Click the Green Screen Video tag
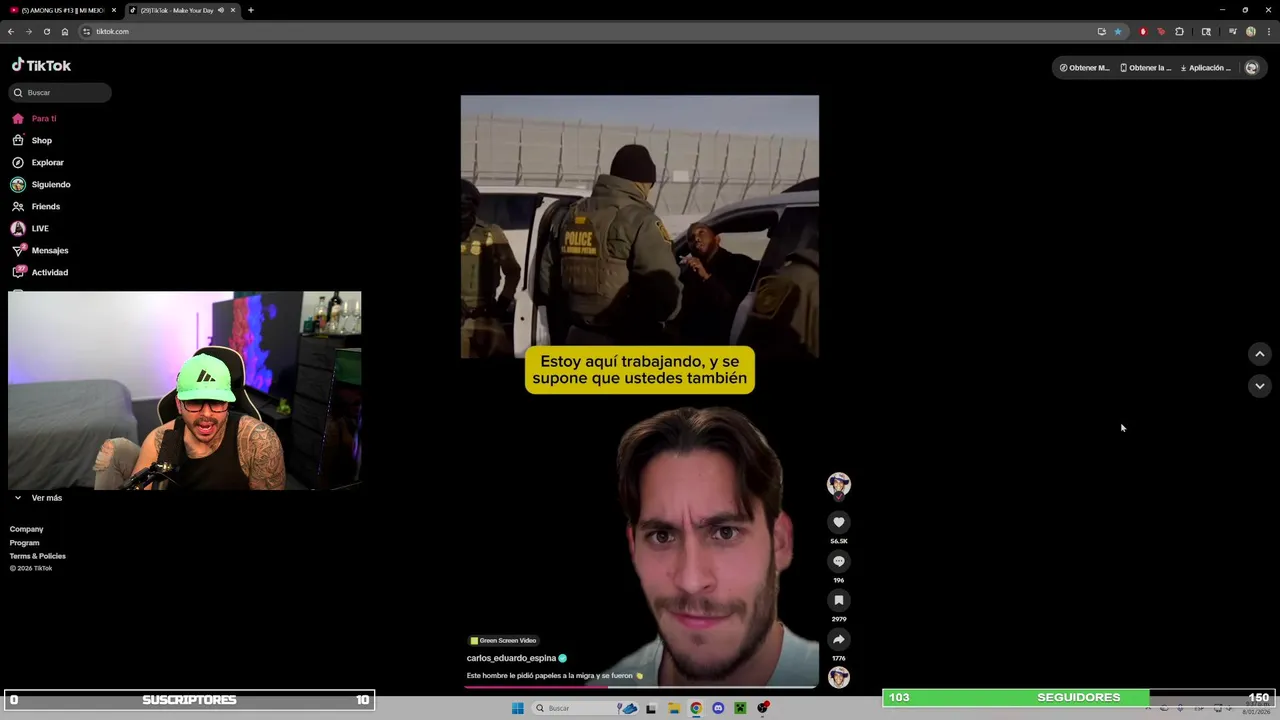The image size is (1280, 720). click(x=503, y=640)
